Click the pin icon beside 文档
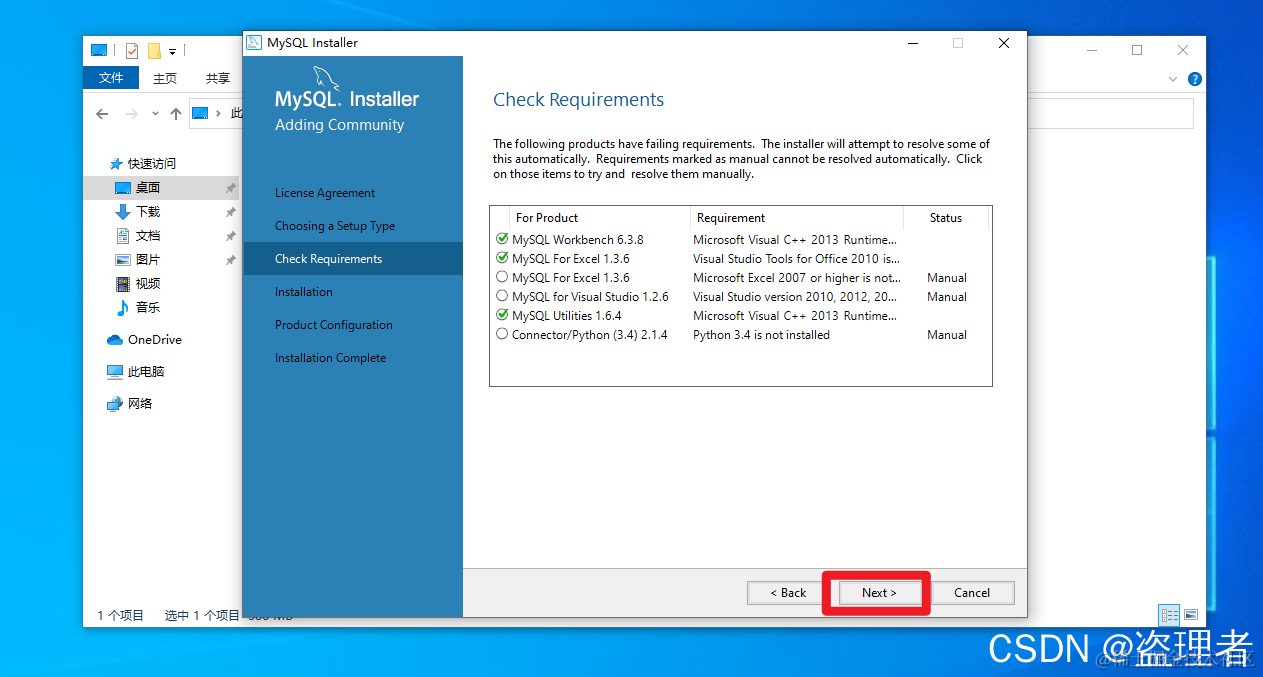 [231, 236]
